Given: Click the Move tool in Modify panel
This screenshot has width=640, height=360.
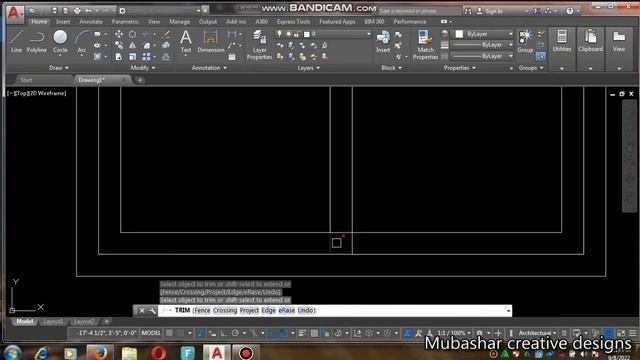Looking at the screenshot, I should coord(119,34).
